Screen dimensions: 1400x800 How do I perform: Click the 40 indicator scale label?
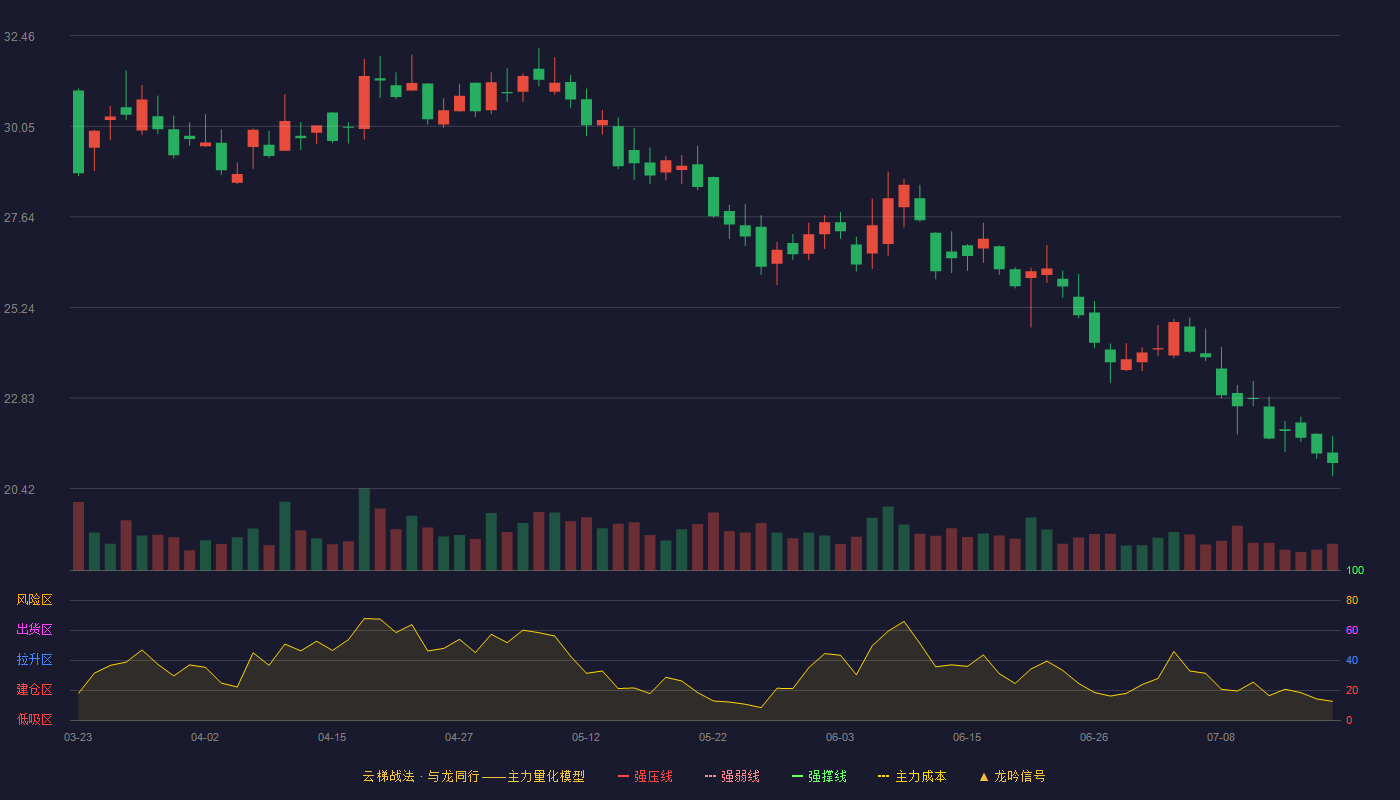[1352, 661]
